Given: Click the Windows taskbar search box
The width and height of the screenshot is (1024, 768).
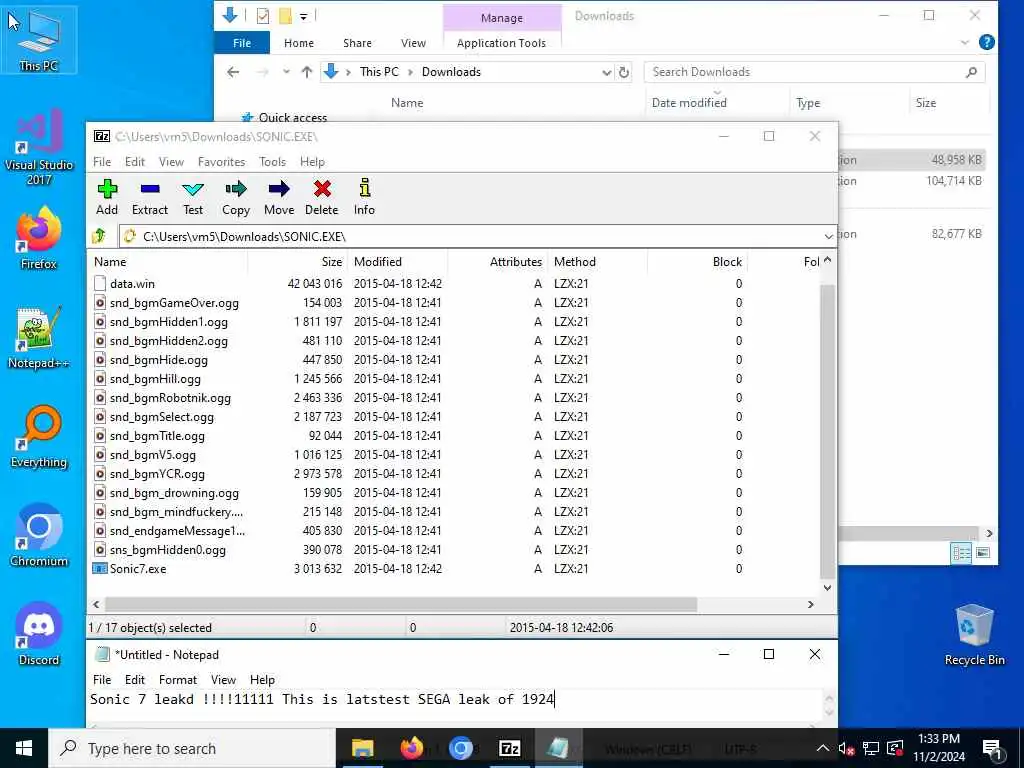Looking at the screenshot, I should click(x=192, y=748).
